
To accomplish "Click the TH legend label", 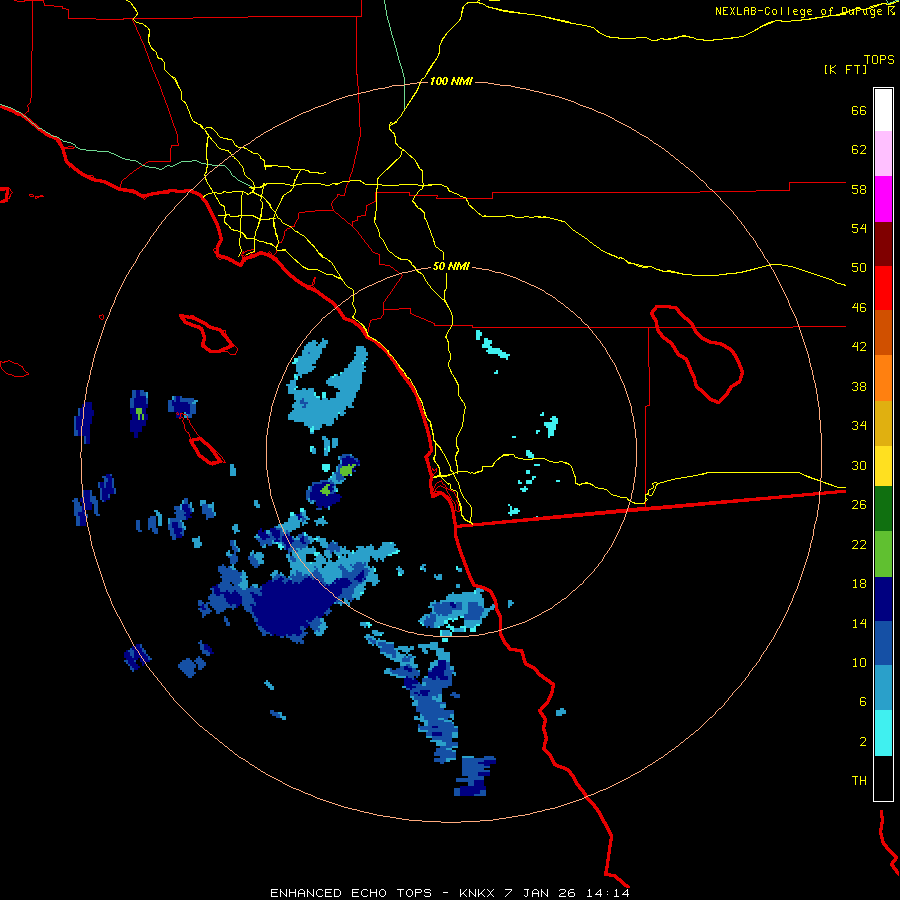I will coord(859,781).
